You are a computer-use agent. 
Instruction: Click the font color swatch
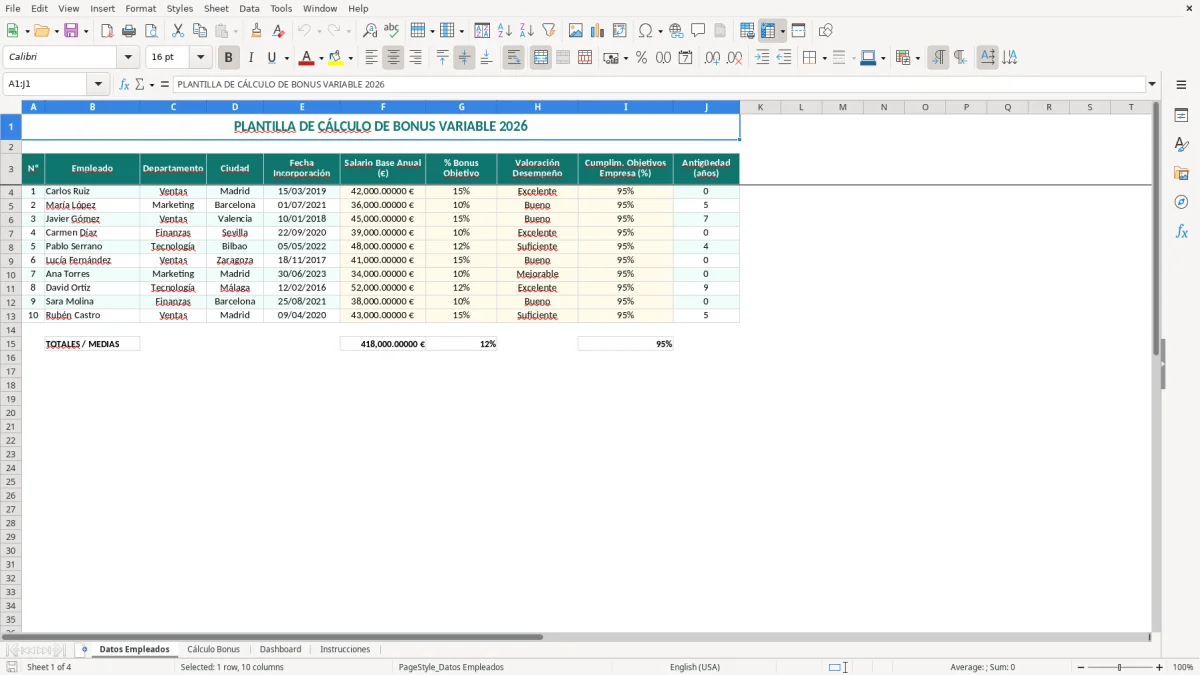pos(307,58)
